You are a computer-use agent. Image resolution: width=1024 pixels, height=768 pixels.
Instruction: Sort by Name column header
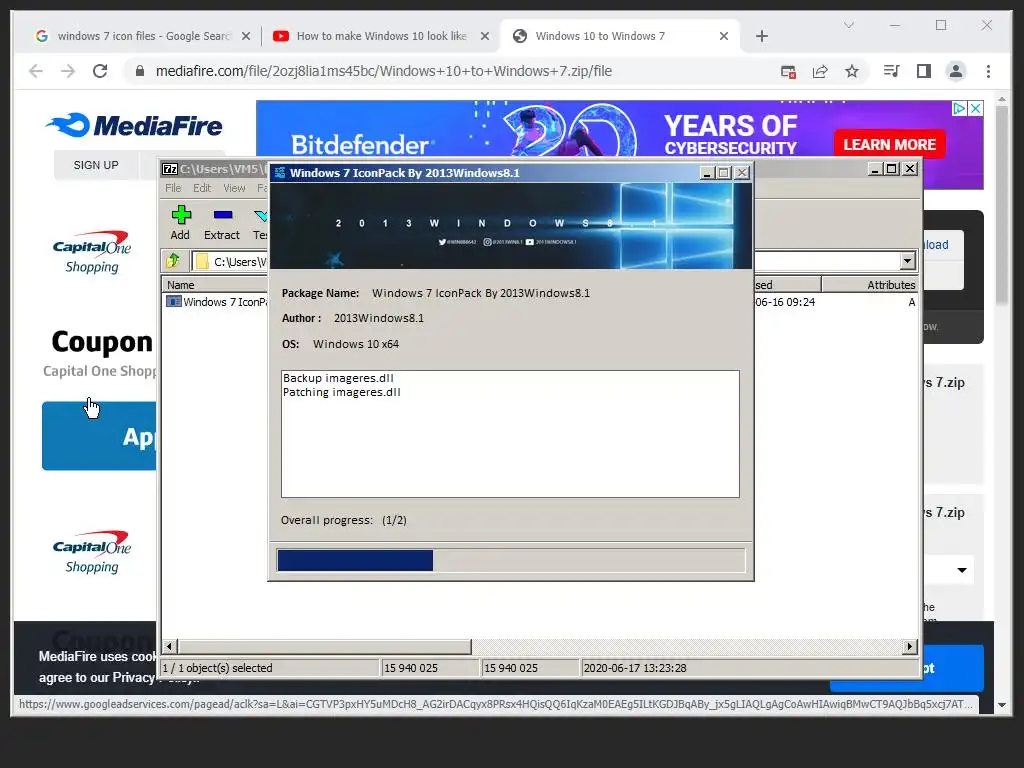tap(216, 285)
